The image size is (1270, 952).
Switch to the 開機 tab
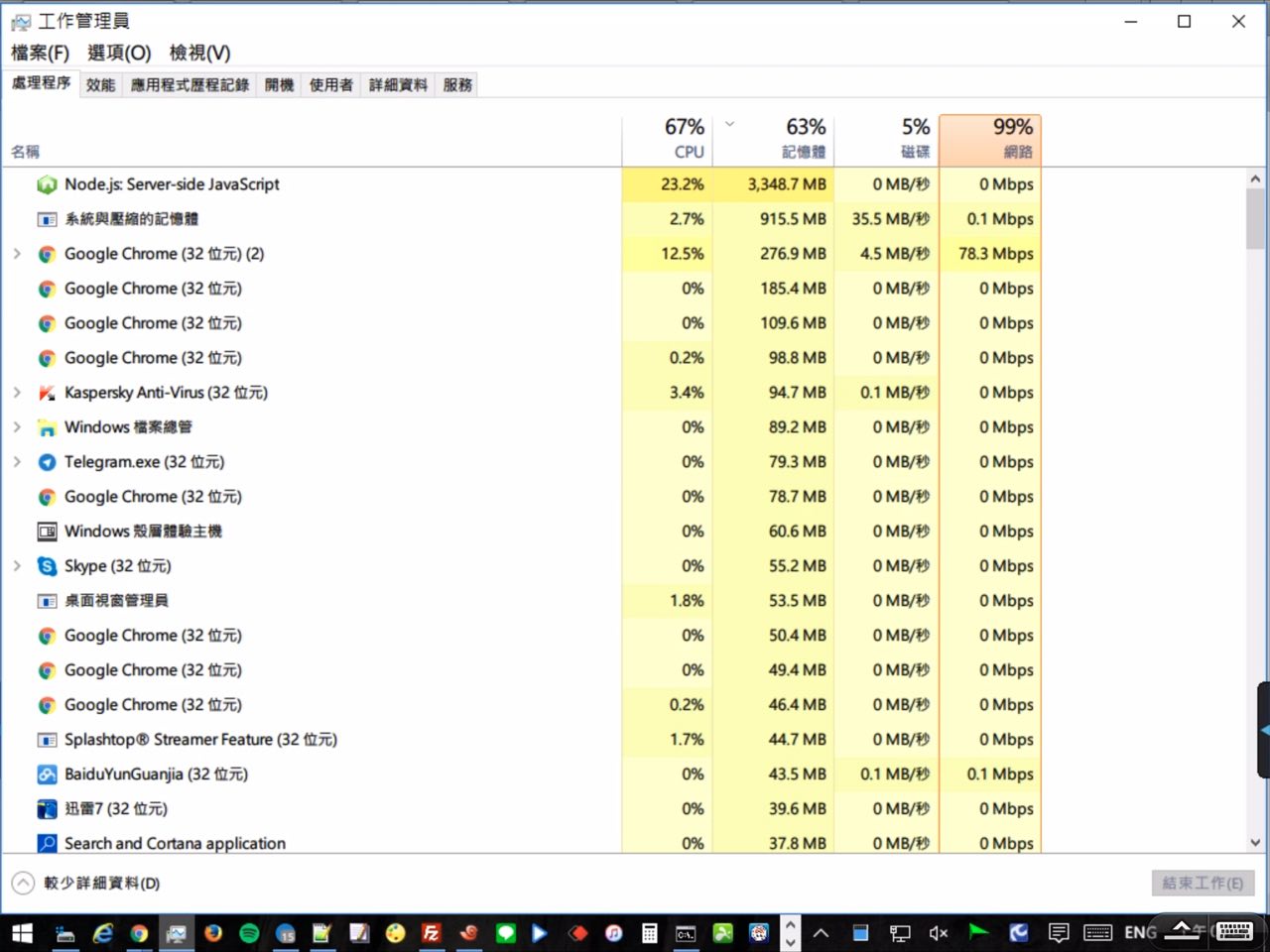click(x=279, y=85)
